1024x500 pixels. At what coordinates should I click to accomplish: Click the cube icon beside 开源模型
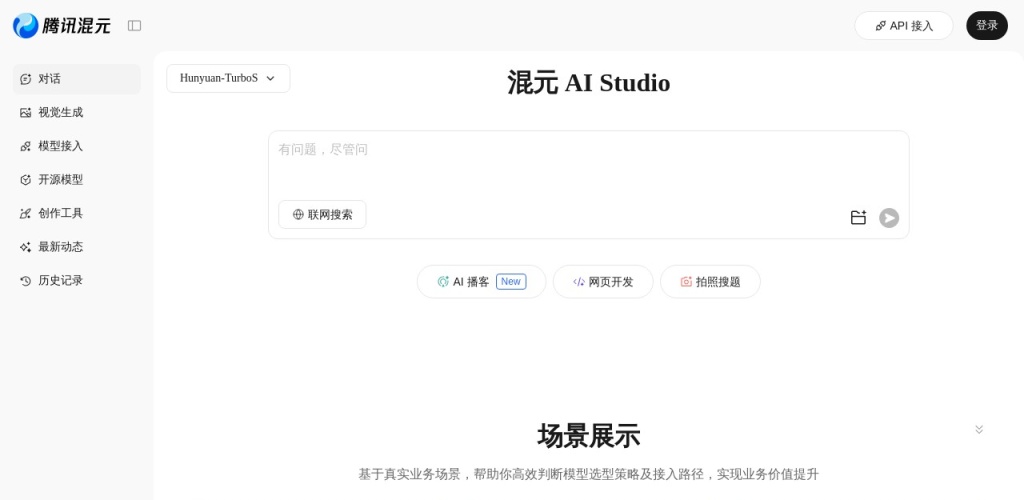25,180
